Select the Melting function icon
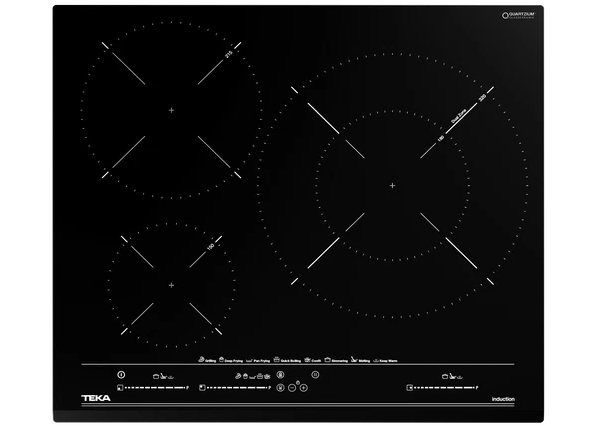The image size is (600, 429). 354,359
